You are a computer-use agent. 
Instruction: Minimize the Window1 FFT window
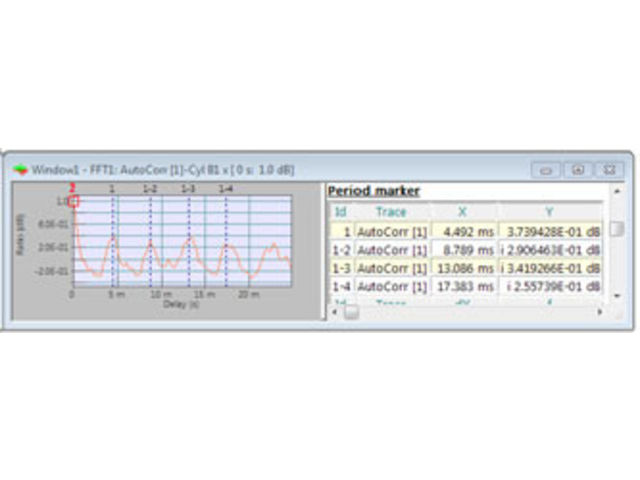point(546,170)
